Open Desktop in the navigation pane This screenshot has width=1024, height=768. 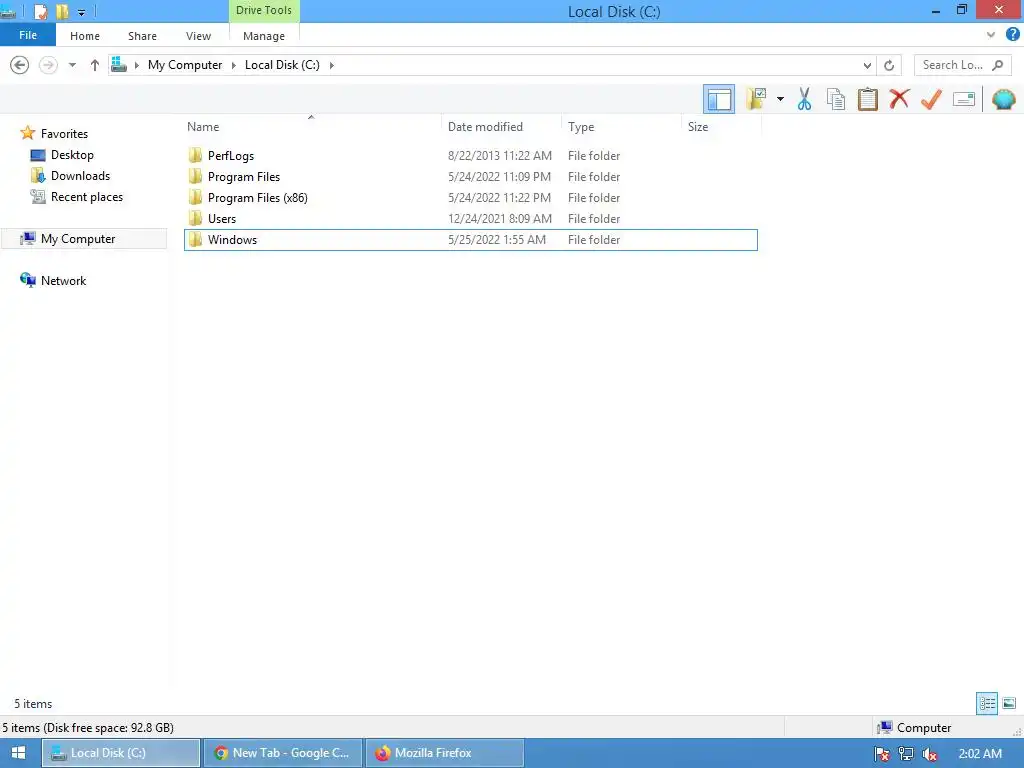click(x=72, y=155)
